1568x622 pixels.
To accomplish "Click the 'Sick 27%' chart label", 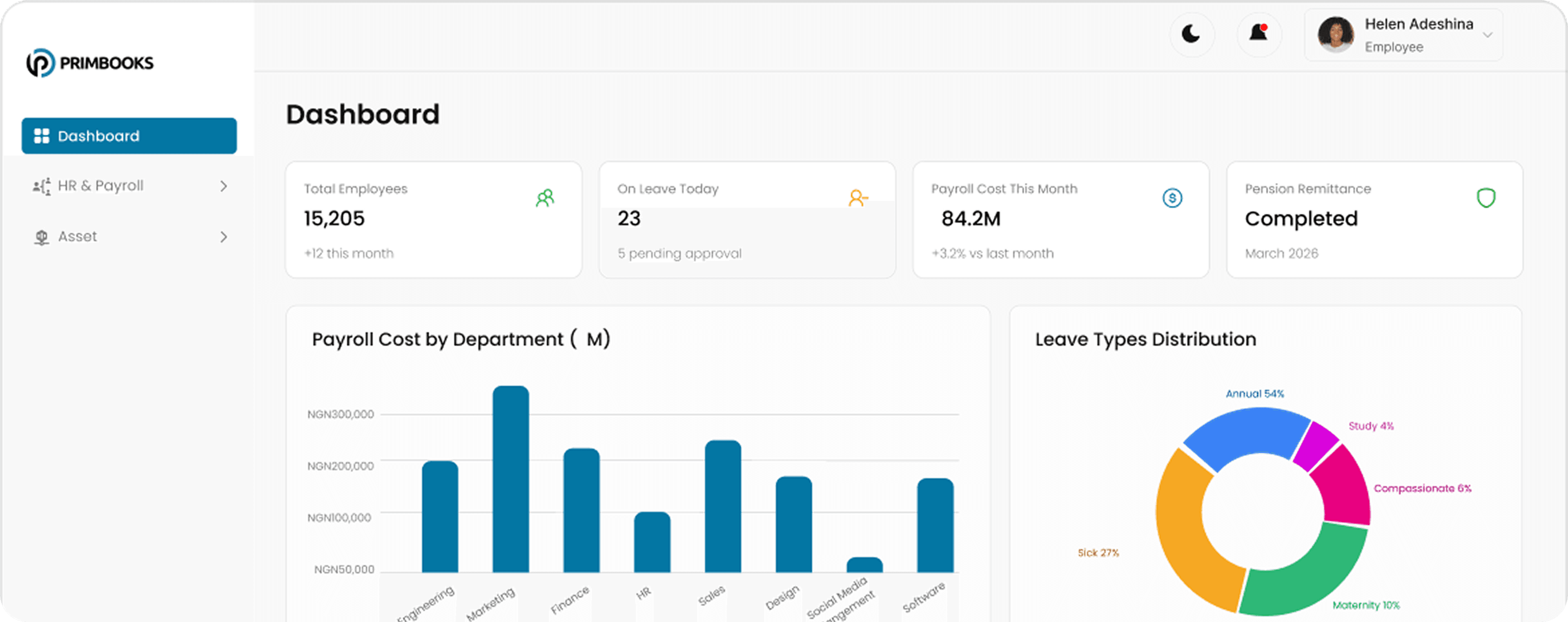I will (1098, 553).
